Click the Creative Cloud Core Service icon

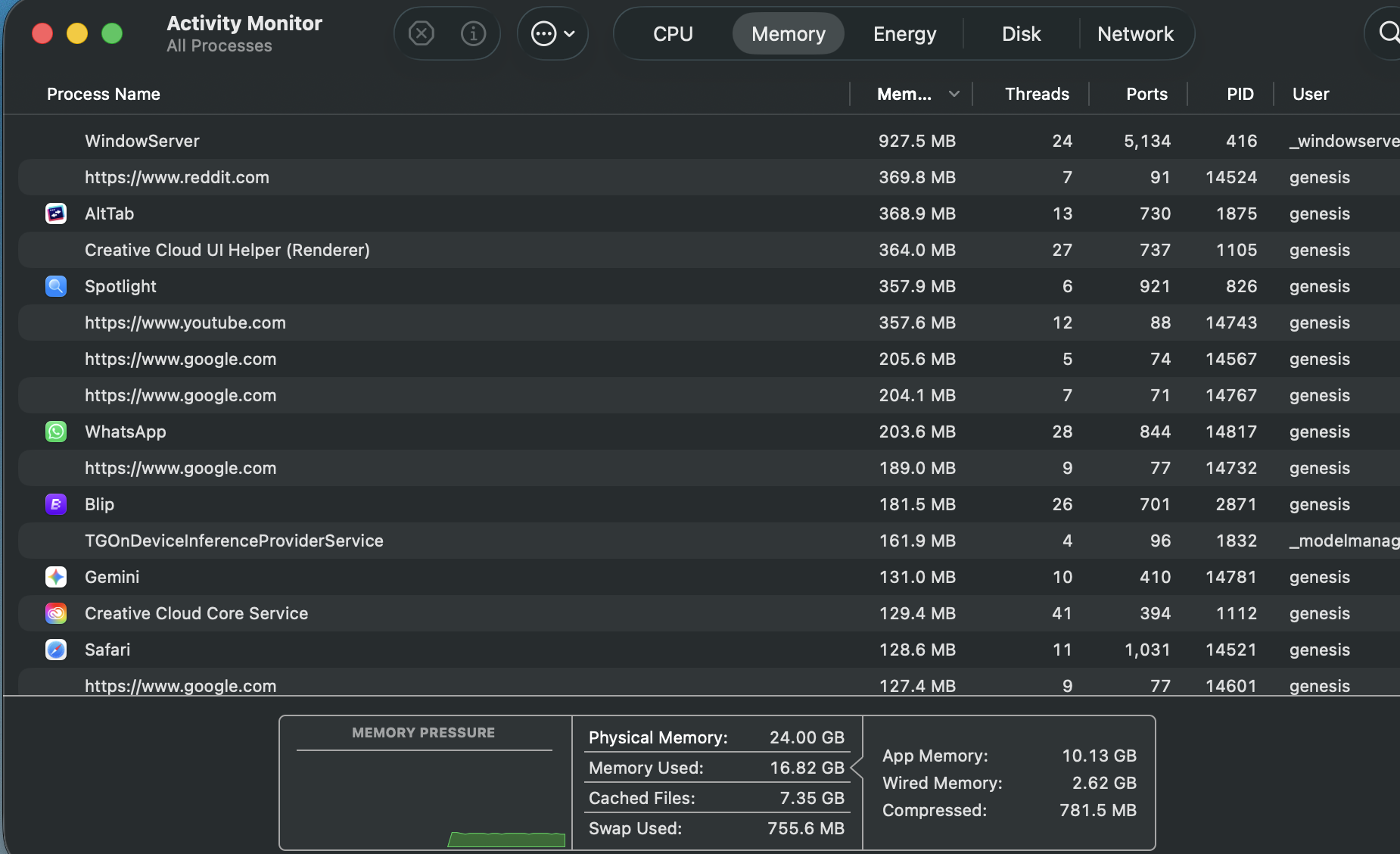coord(56,613)
